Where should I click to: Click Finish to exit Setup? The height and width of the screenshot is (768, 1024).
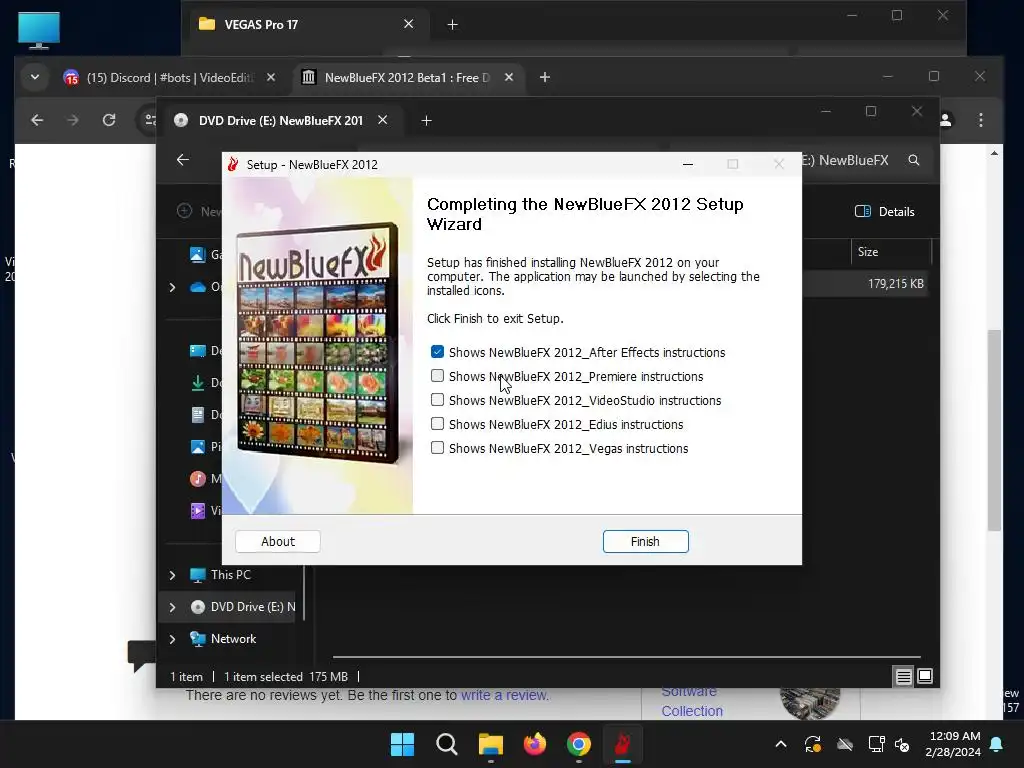pyautogui.click(x=645, y=541)
